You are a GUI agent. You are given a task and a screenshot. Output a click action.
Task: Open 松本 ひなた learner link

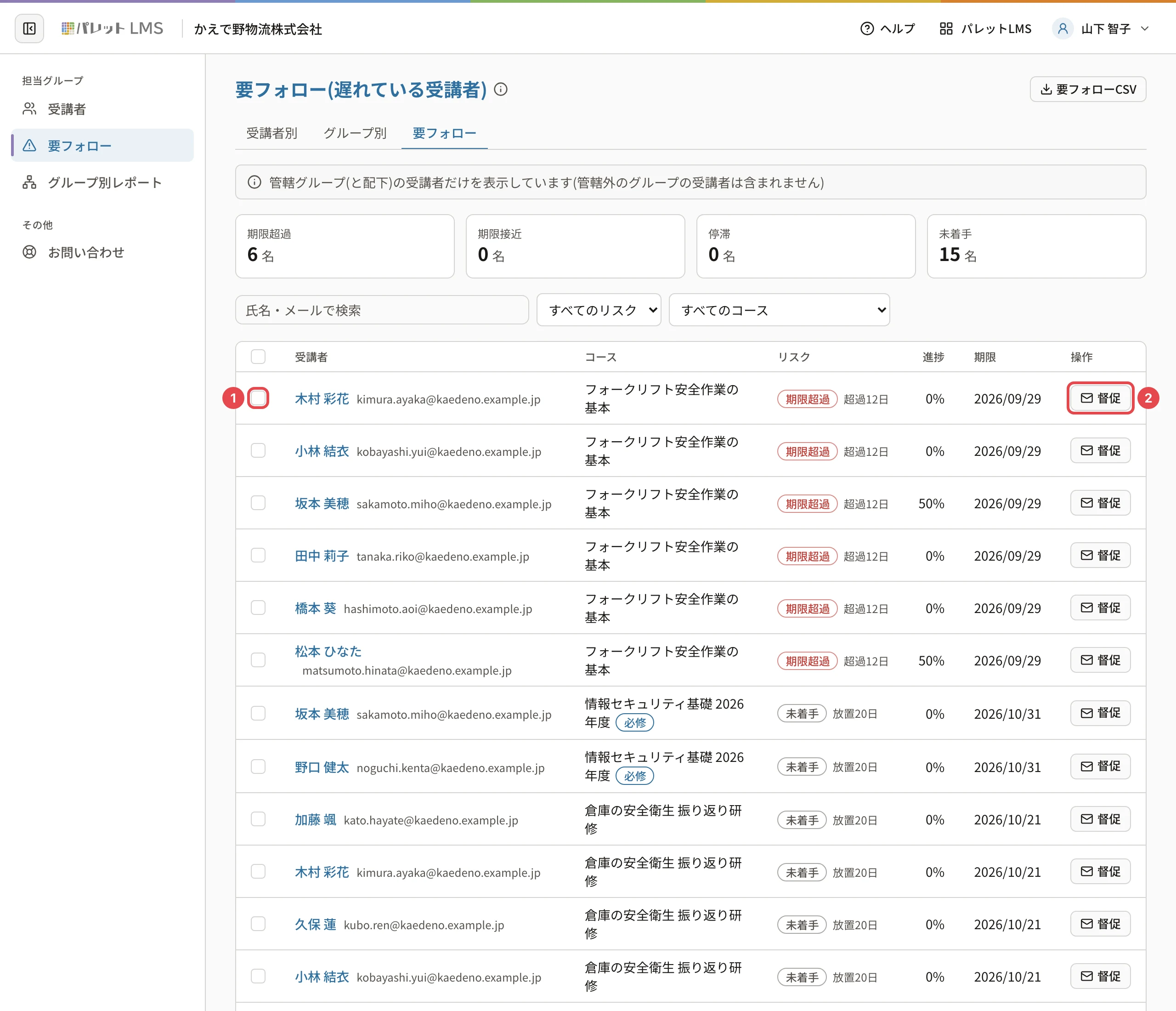[328, 651]
